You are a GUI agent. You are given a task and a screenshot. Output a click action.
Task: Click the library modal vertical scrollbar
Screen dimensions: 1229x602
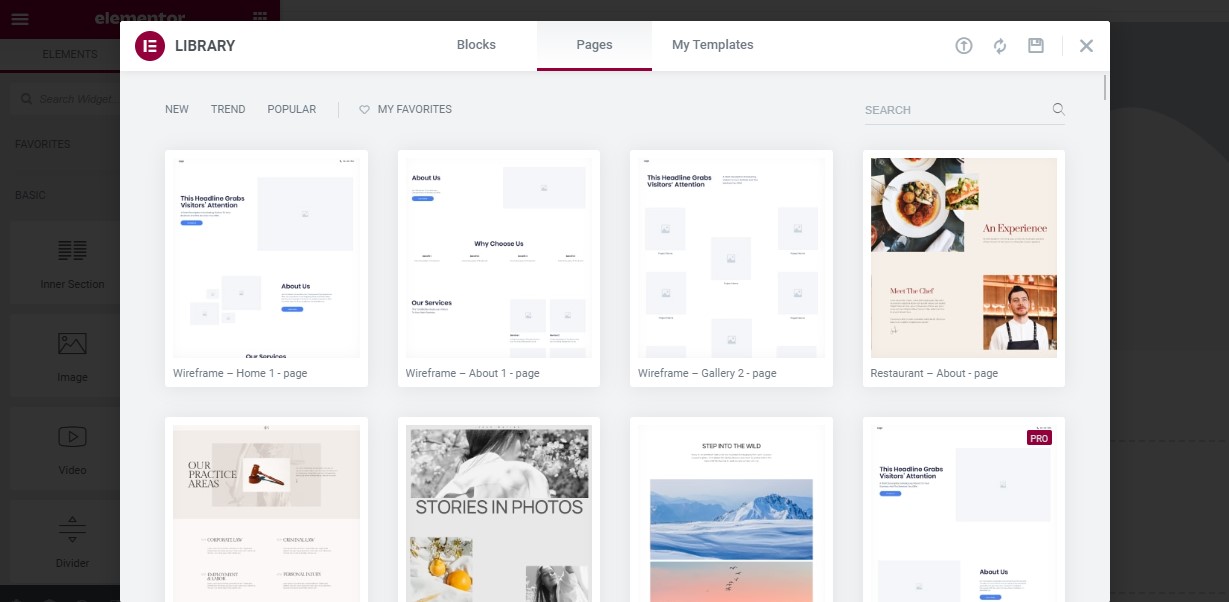[x=1105, y=88]
